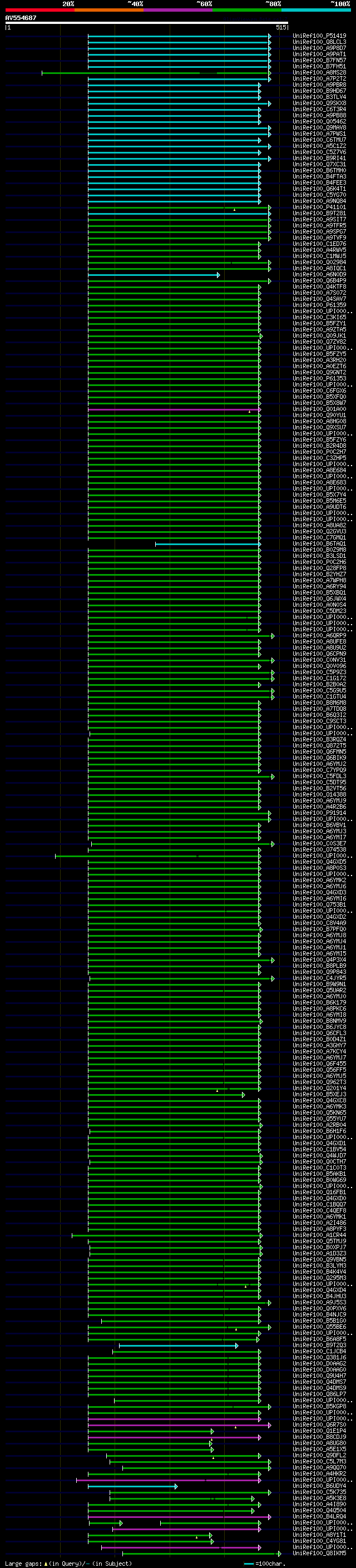Click the query name AV554687

pyautogui.click(x=21, y=18)
